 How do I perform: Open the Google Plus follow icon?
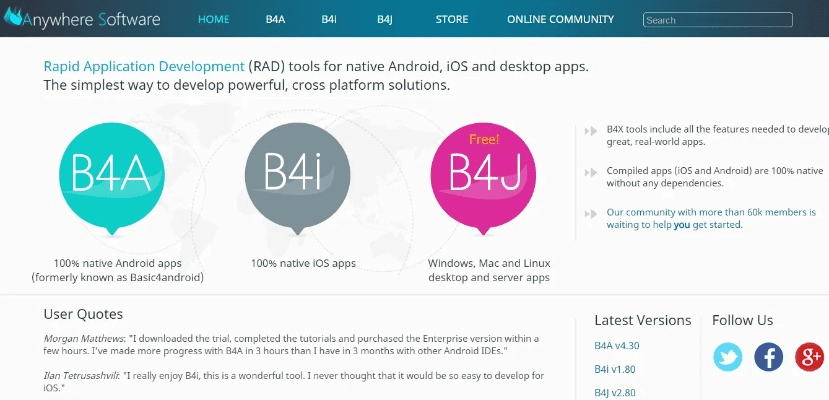pos(808,356)
